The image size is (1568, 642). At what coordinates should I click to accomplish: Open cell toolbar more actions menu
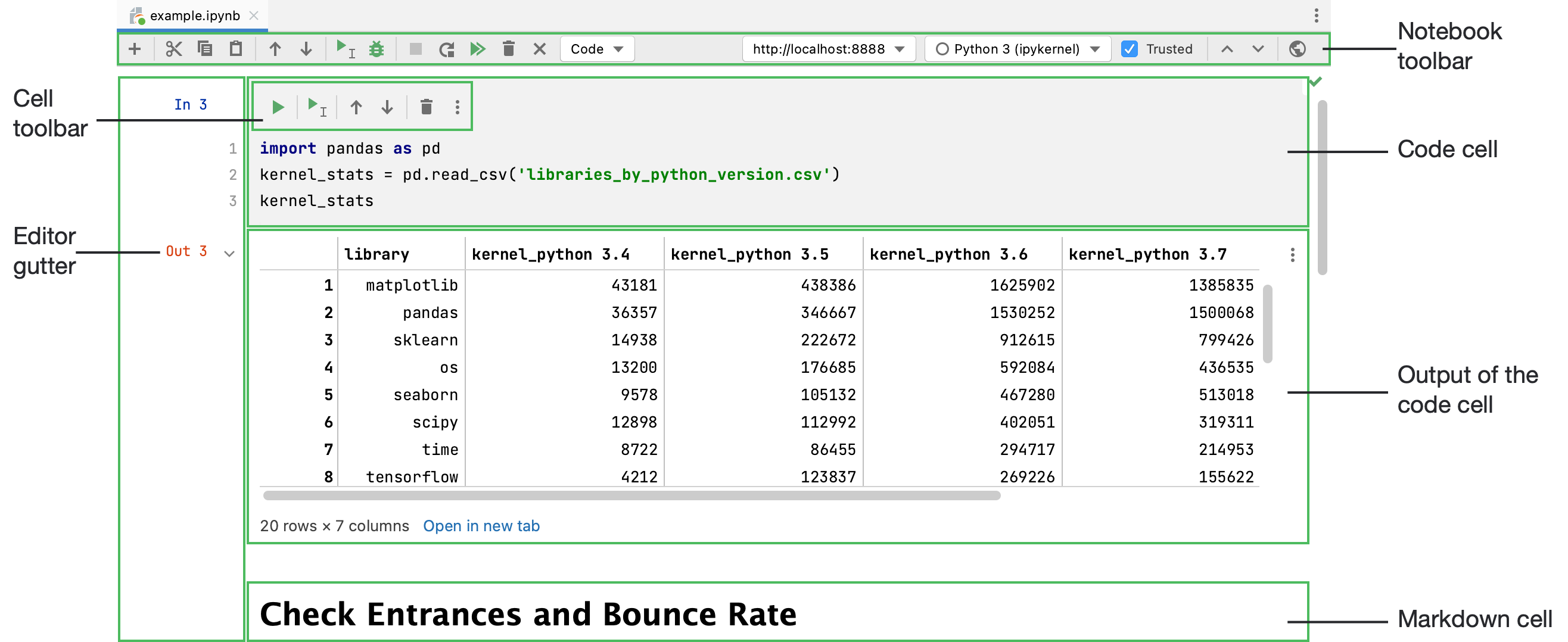click(457, 108)
